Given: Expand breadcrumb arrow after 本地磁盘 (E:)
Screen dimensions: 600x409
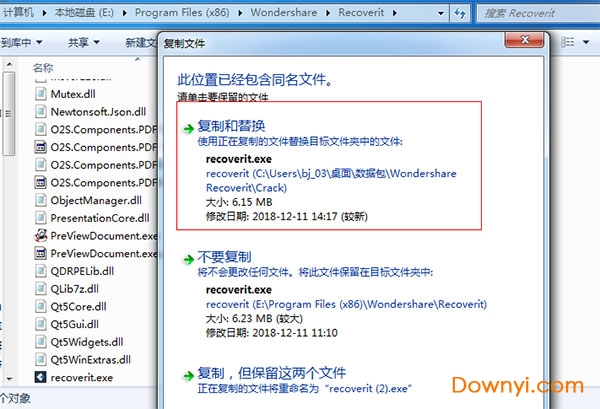Looking at the screenshot, I should point(125,13).
